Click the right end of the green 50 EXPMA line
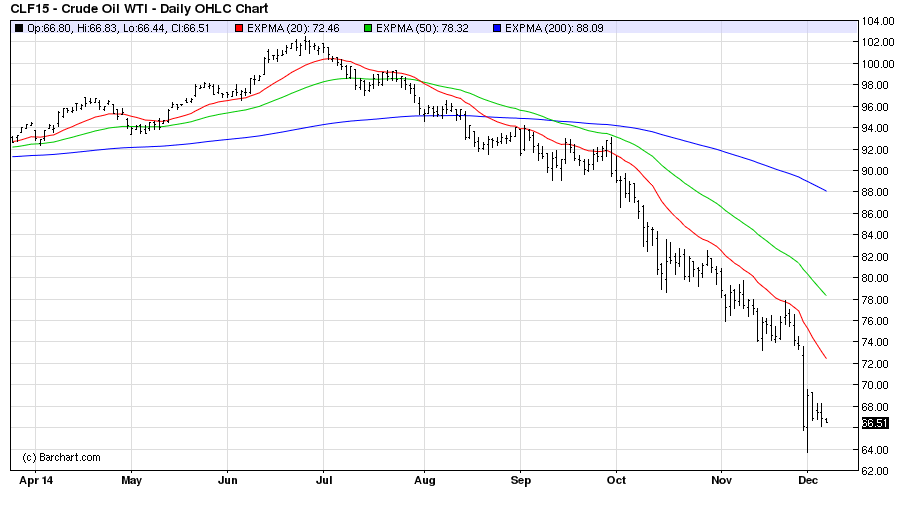The height and width of the screenshot is (511, 900). [x=825, y=295]
